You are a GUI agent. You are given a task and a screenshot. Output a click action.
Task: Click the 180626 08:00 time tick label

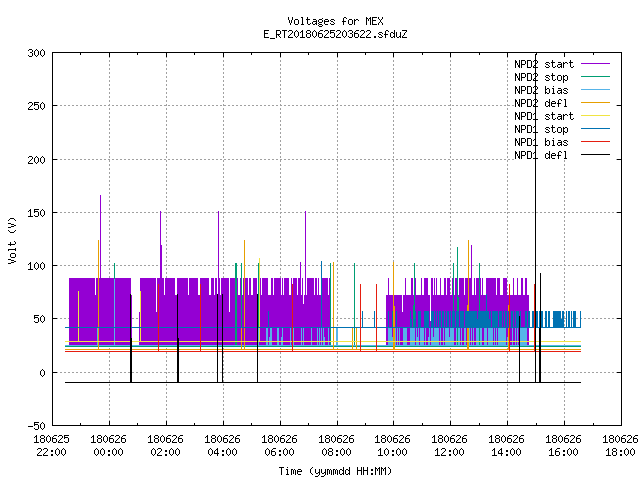tap(336, 446)
